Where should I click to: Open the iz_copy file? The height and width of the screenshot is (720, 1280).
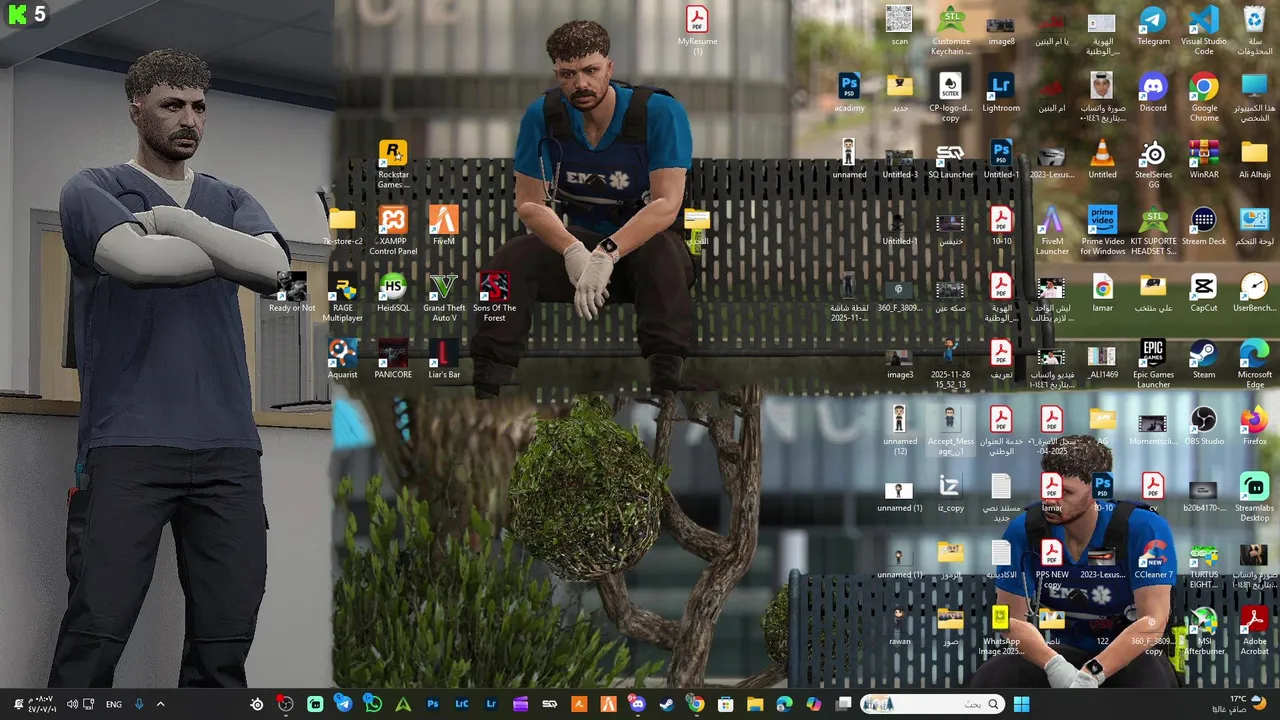point(951,493)
